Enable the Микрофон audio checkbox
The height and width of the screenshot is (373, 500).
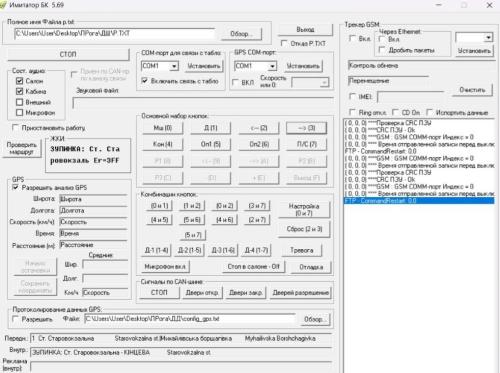coord(19,113)
